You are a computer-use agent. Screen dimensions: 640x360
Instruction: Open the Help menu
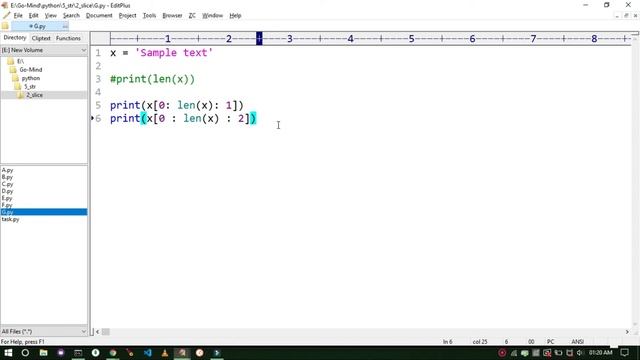(x=235, y=16)
